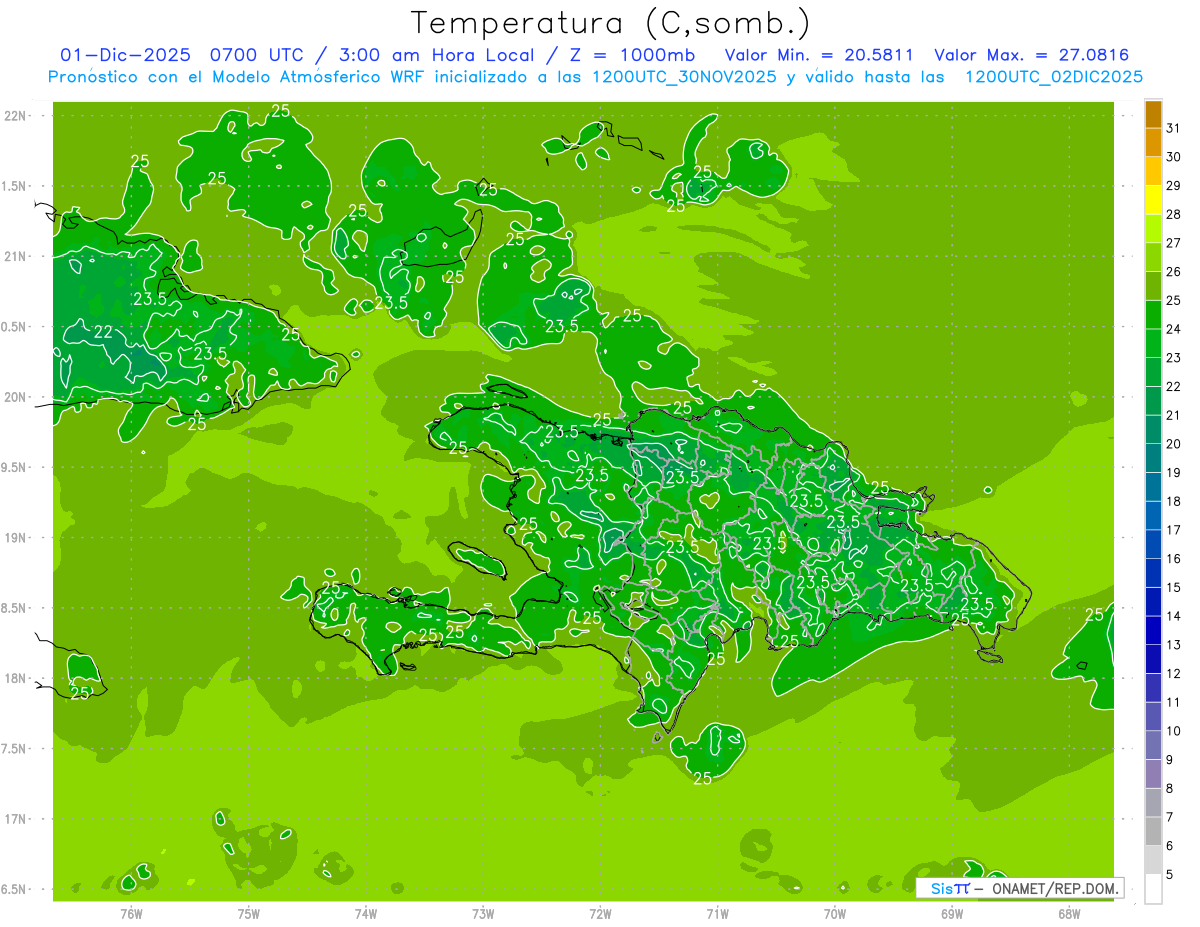Click 'Valor Min. = 20.5811' text

click(x=819, y=55)
